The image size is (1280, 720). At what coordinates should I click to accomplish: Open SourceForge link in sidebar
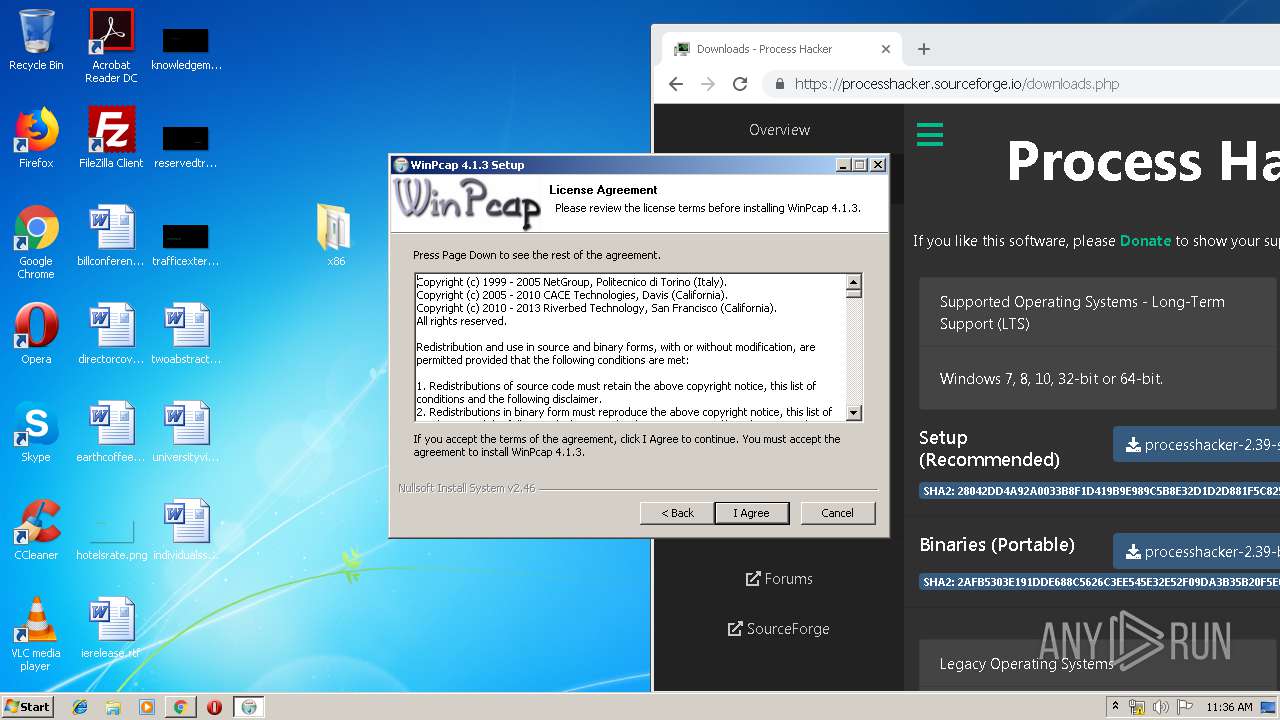coord(779,629)
